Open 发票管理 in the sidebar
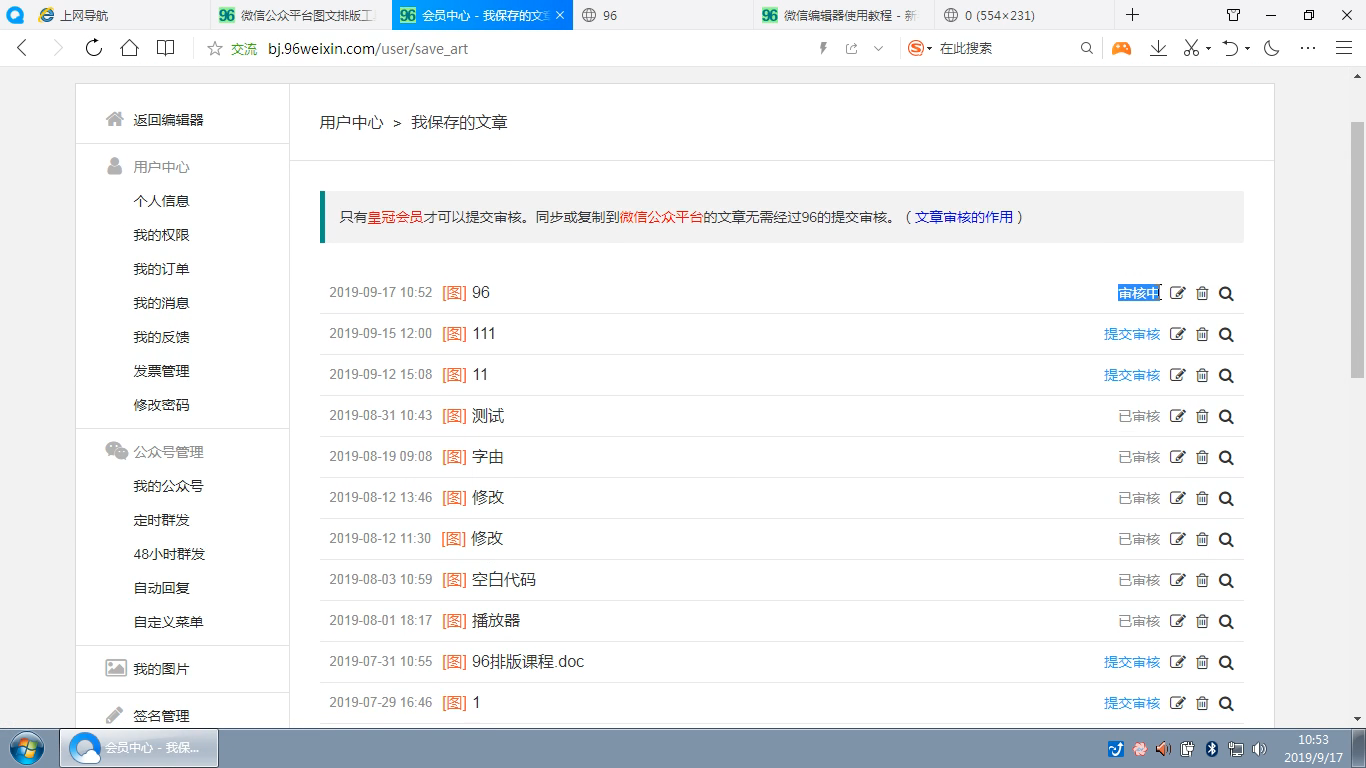Image resolution: width=1366 pixels, height=768 pixels. pyautogui.click(x=161, y=371)
